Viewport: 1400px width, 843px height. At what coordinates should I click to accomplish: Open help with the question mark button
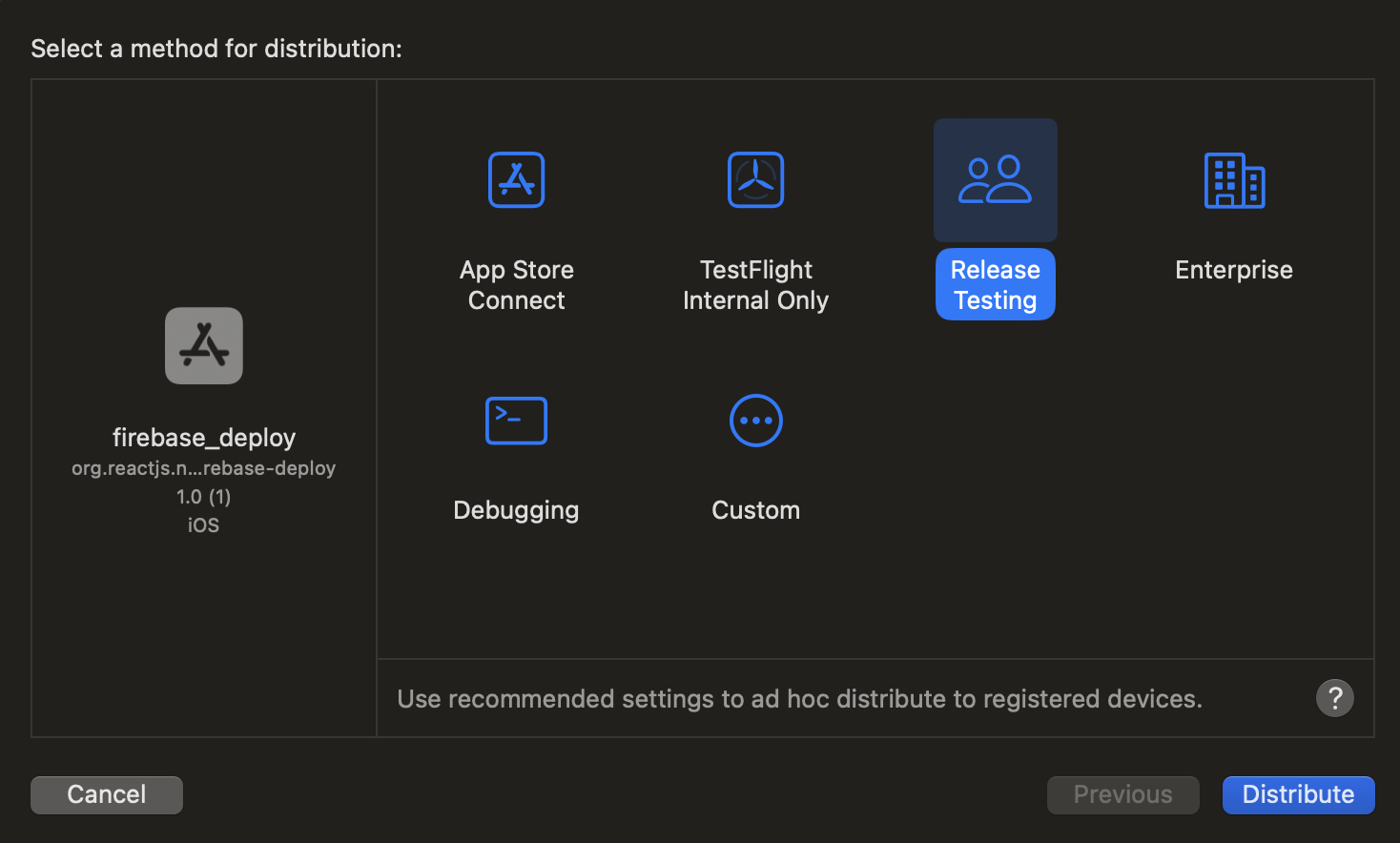click(x=1335, y=698)
